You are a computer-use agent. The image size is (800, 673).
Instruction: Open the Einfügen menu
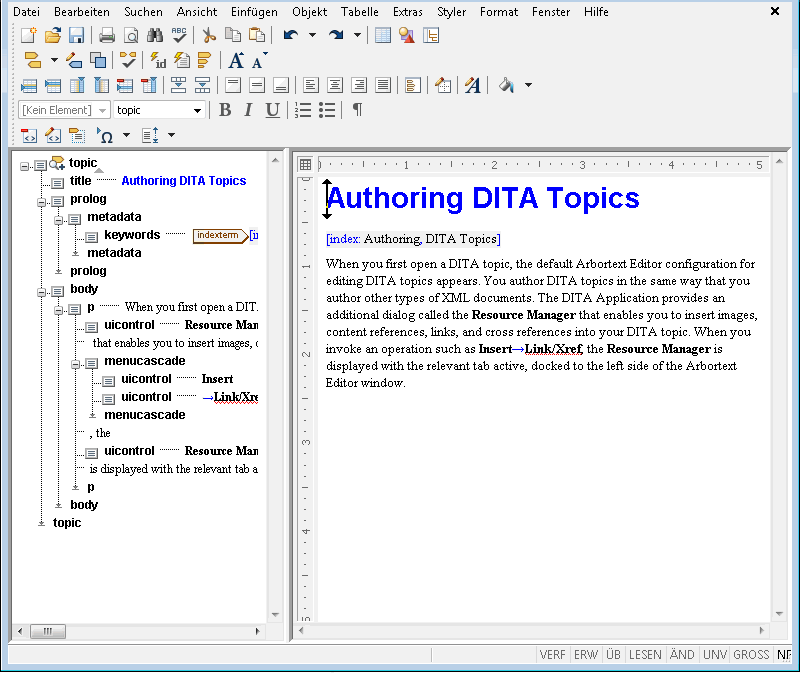pos(254,12)
